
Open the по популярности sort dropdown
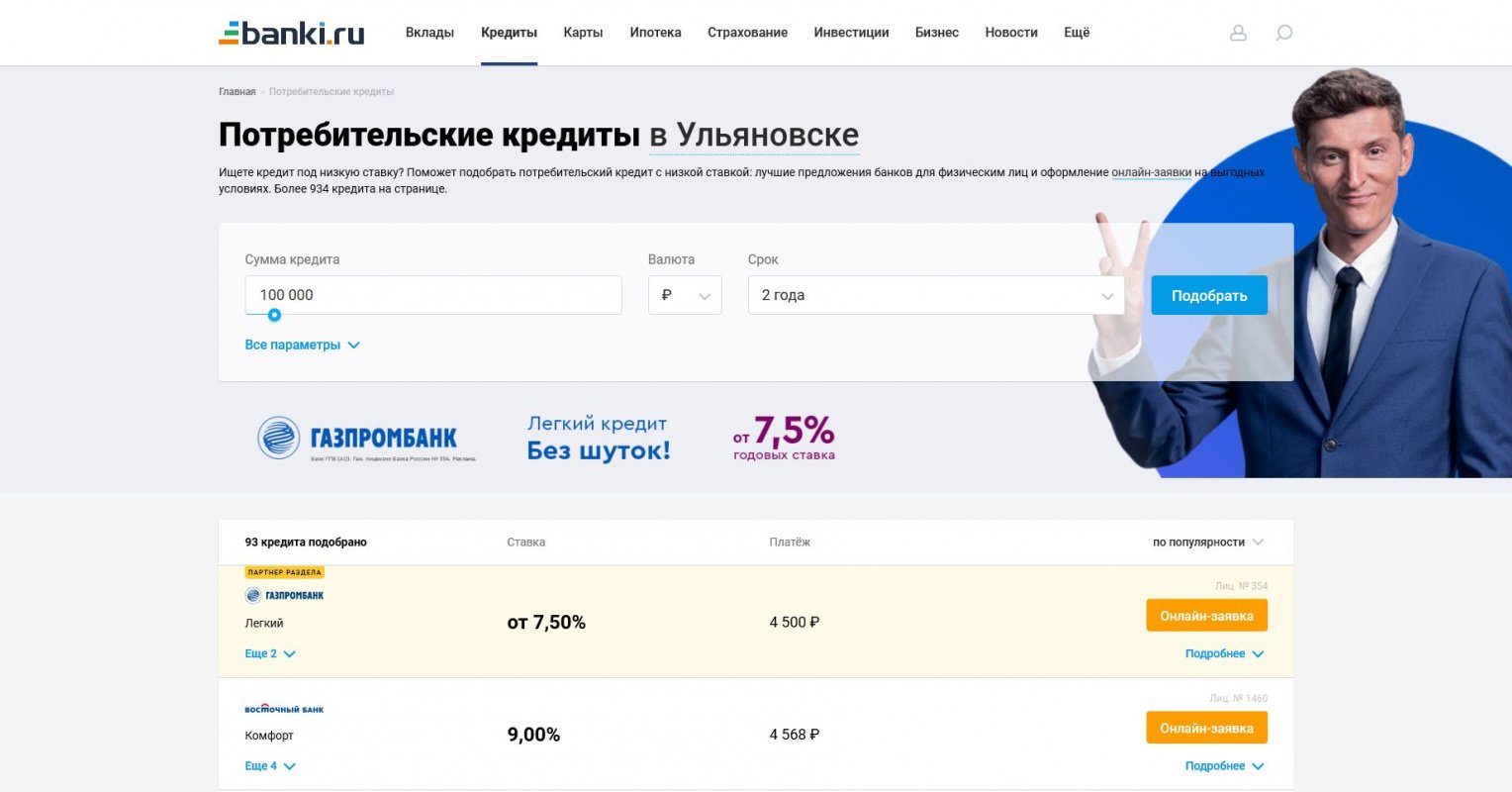[1208, 543]
